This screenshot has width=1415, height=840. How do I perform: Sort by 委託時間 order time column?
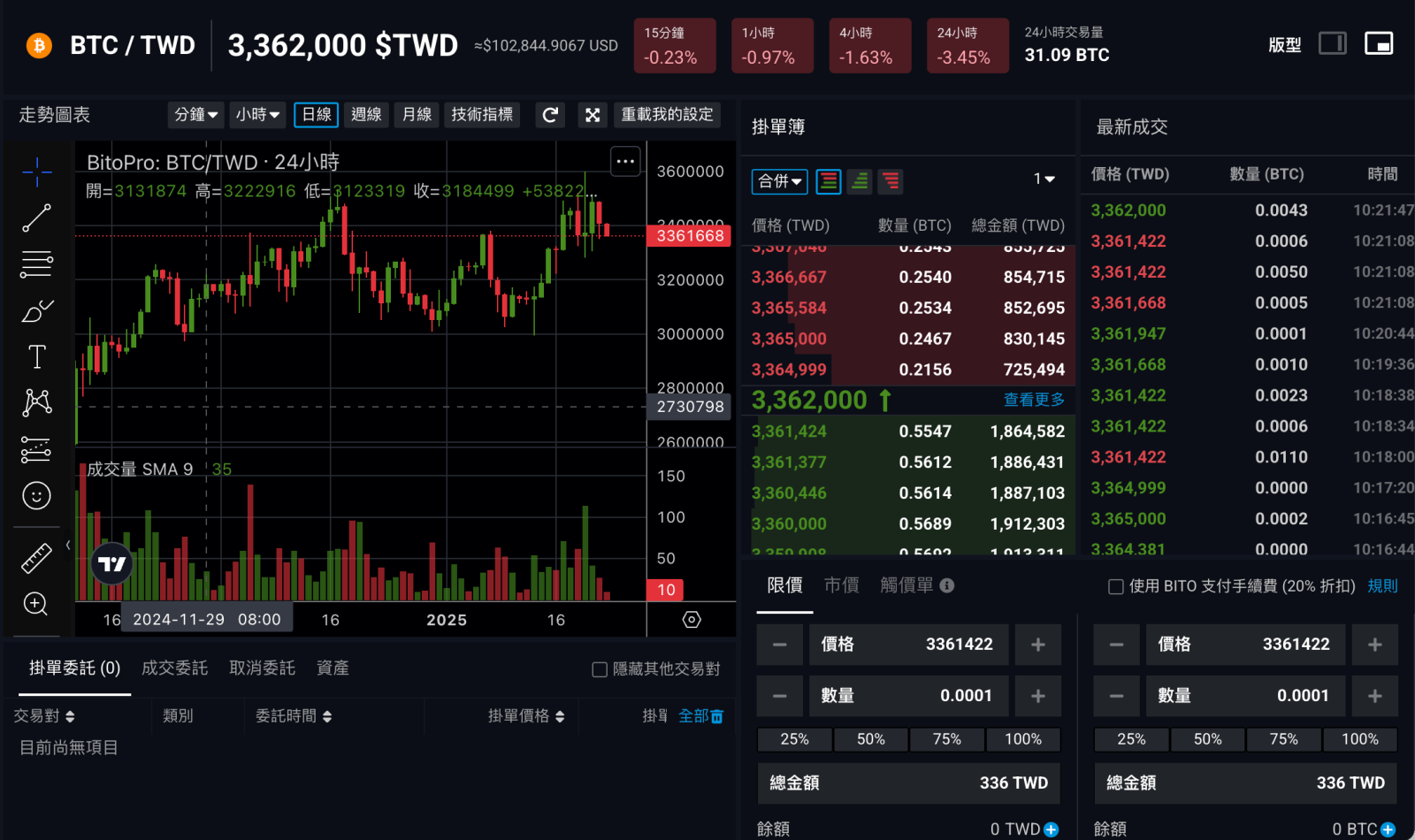[294, 716]
